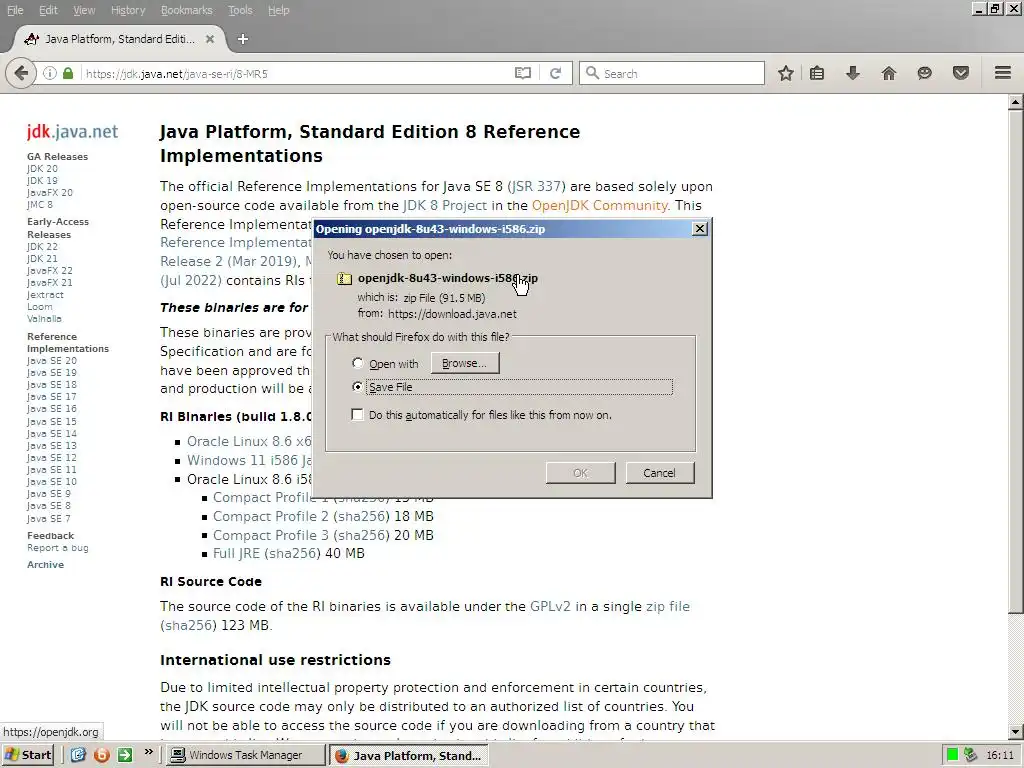Open the JDK 22 early-access link
Image resolution: width=1024 pixels, height=768 pixels.
point(42,247)
